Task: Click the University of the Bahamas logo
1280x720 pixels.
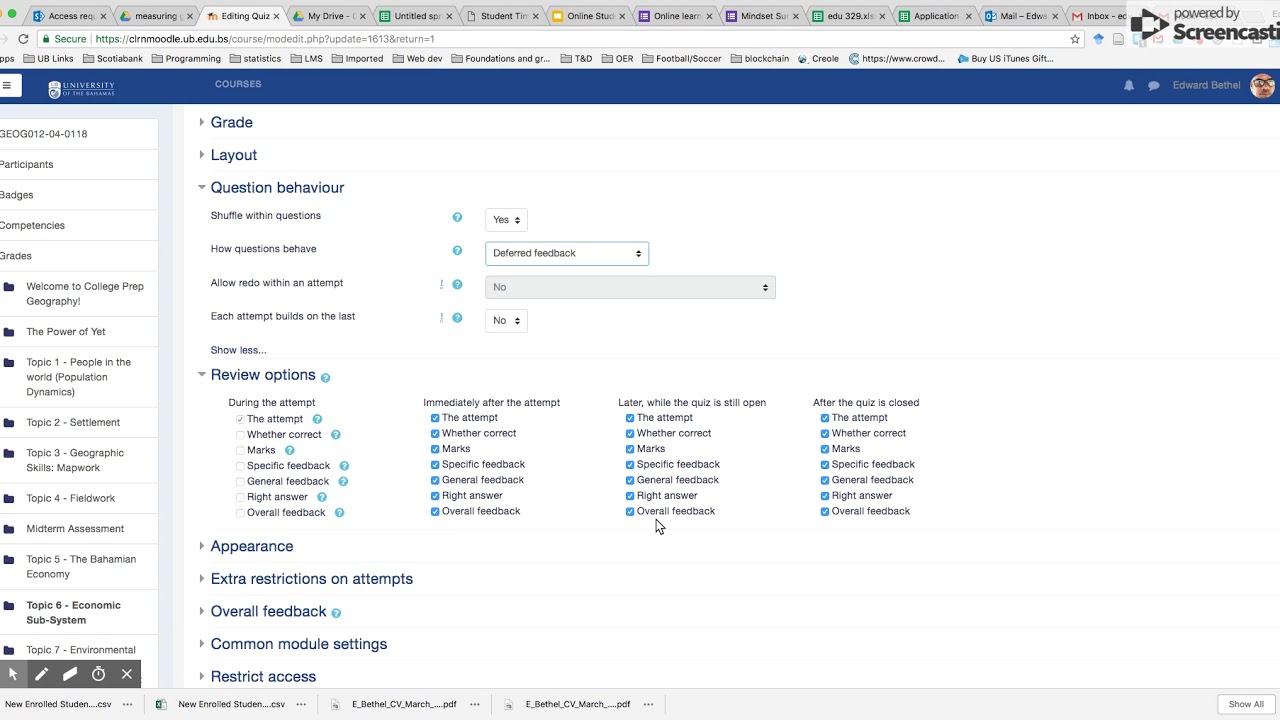Action: tap(81, 88)
